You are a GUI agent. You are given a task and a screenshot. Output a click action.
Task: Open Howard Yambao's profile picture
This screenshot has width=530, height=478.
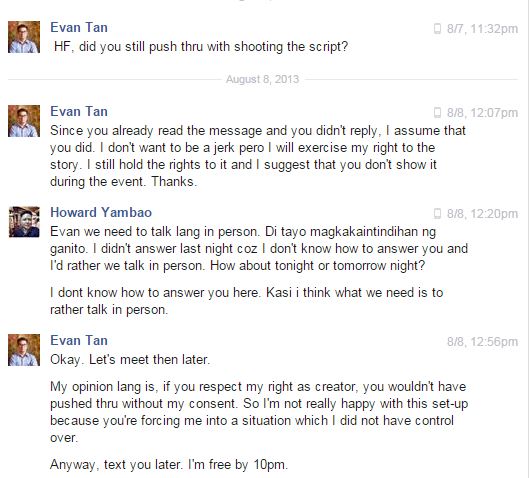coord(24,222)
